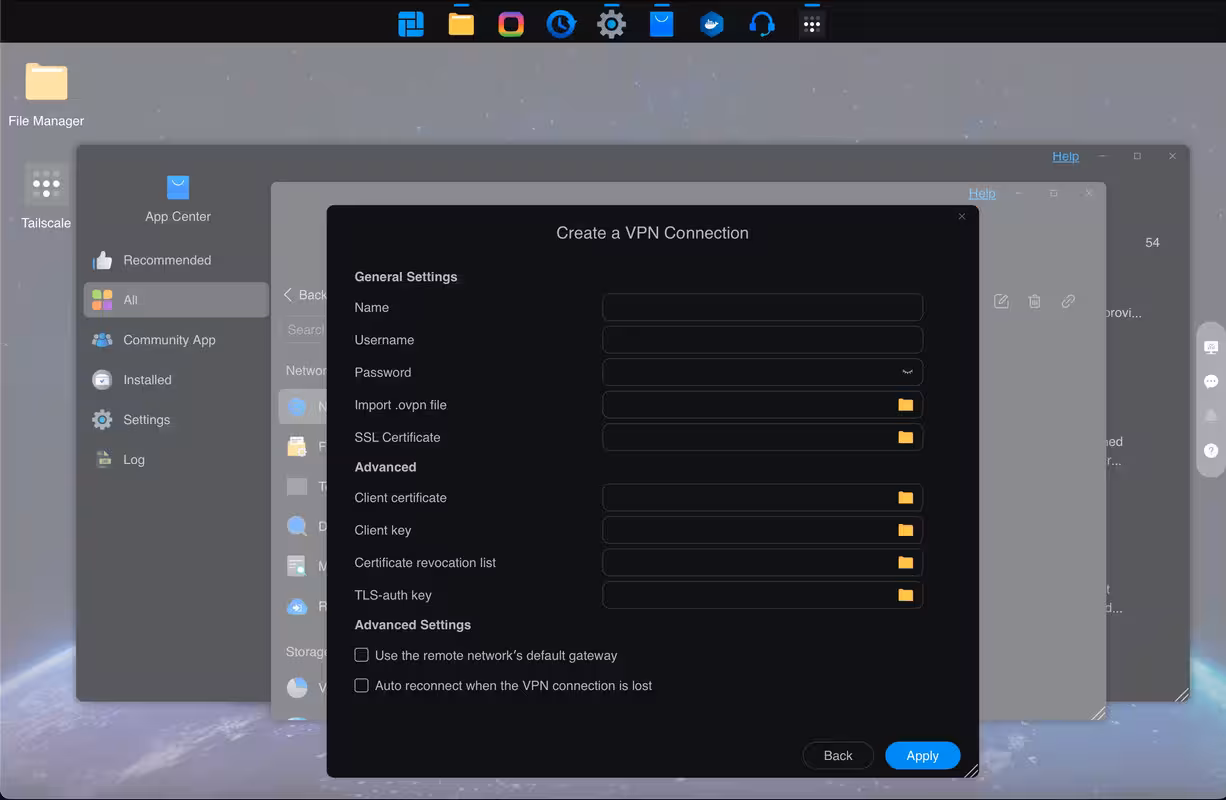
Task: Open the folder icon in the top dock
Action: pos(461,24)
